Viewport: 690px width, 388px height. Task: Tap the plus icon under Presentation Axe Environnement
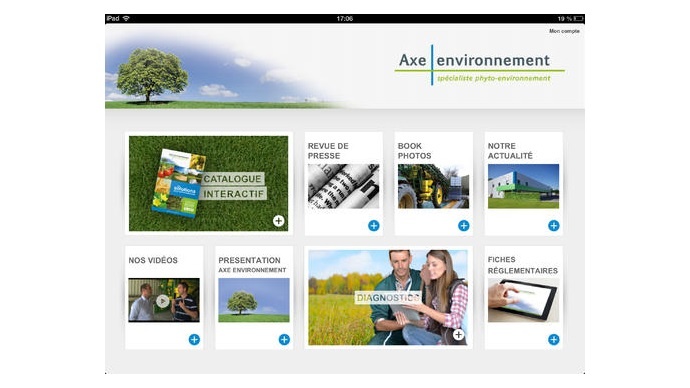coord(284,340)
